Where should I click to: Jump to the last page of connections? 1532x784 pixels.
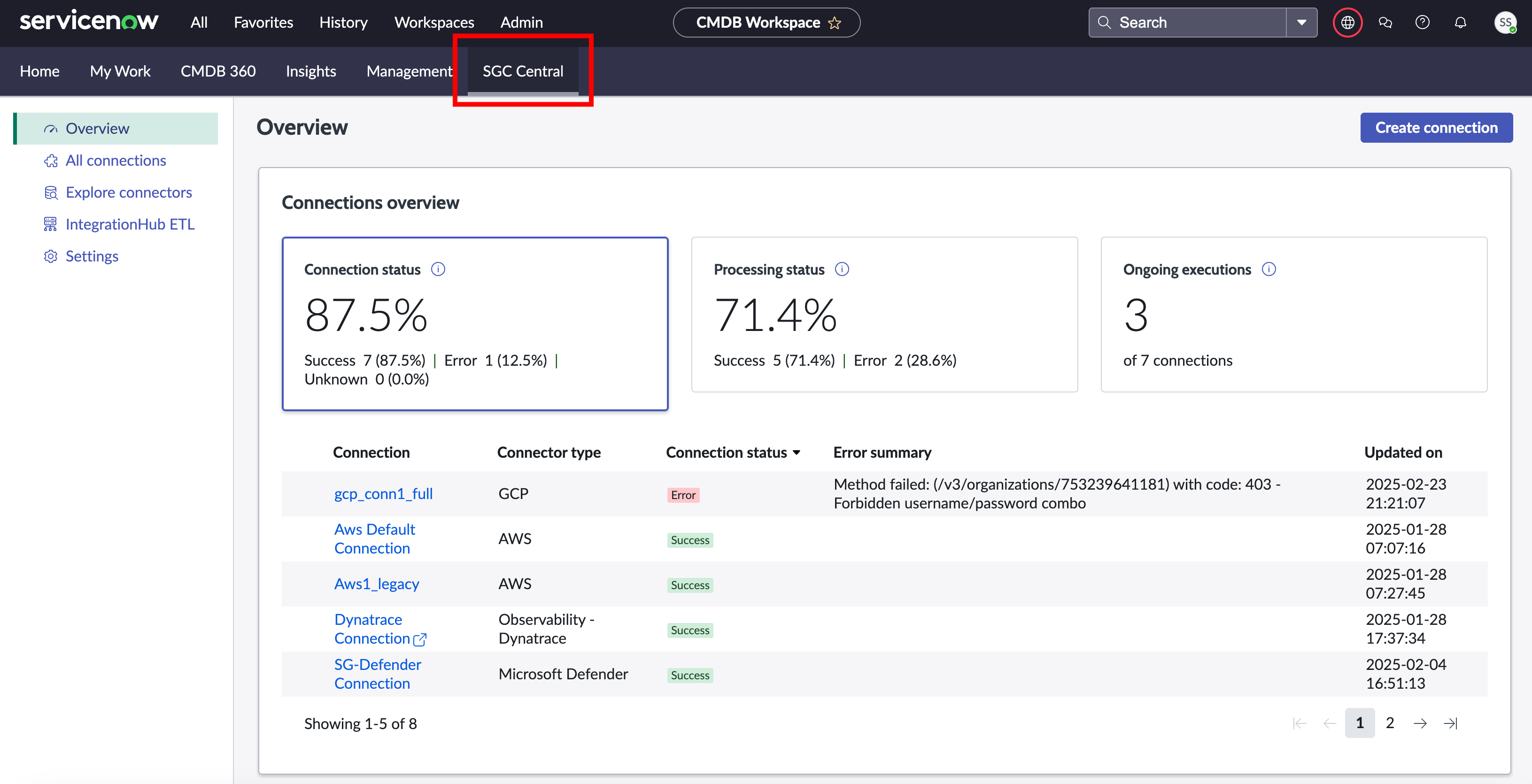1451,723
